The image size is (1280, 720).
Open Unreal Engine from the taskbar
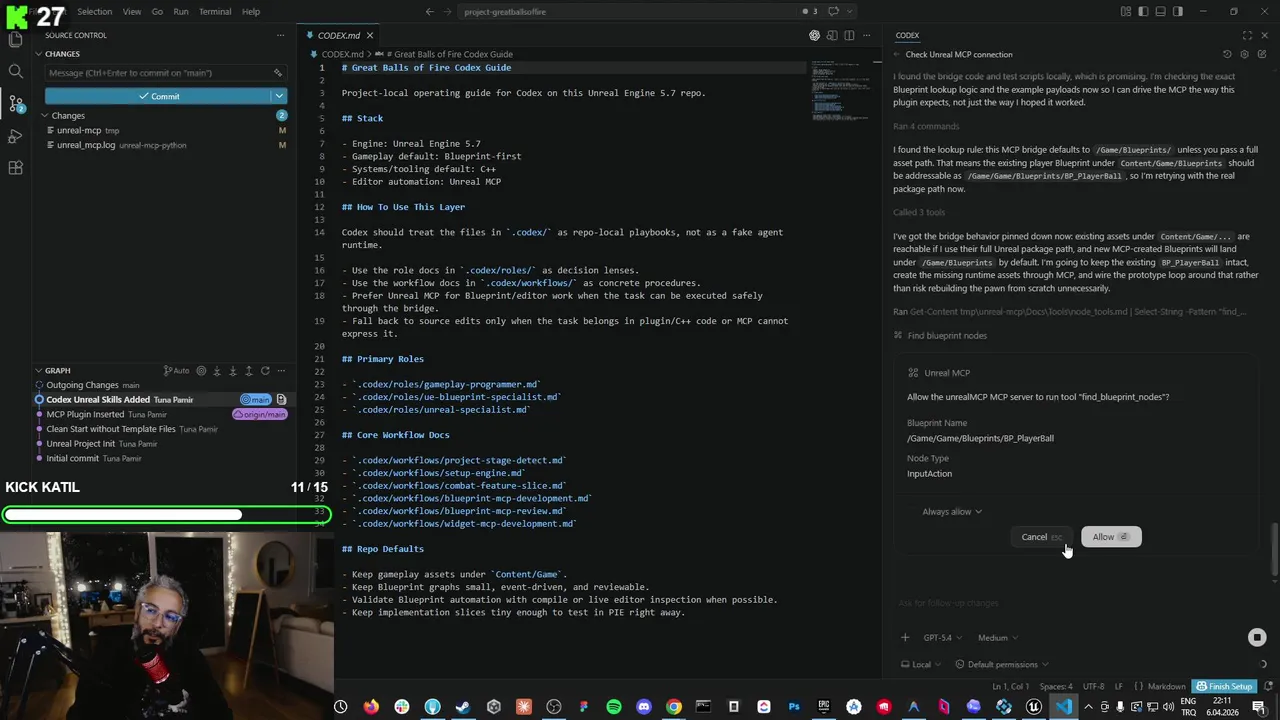pos(1034,707)
